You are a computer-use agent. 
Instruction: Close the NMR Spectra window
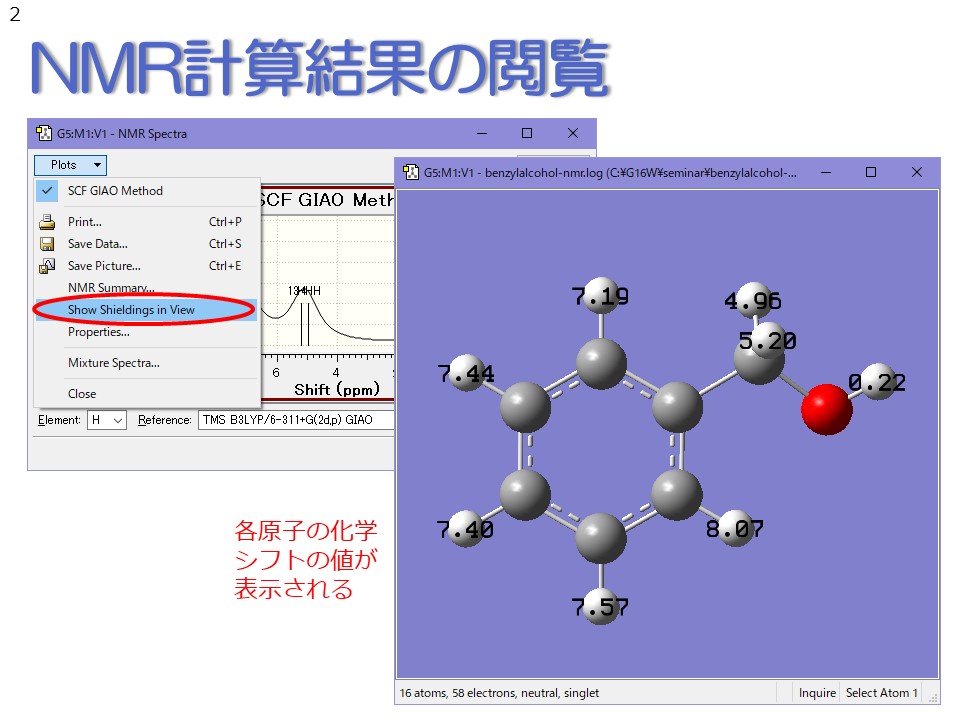[573, 133]
